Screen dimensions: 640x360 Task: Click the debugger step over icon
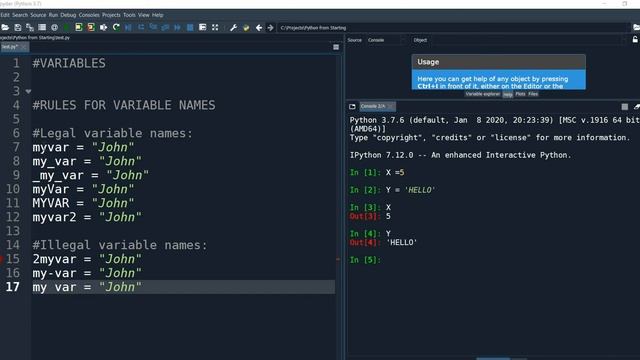[141, 27]
